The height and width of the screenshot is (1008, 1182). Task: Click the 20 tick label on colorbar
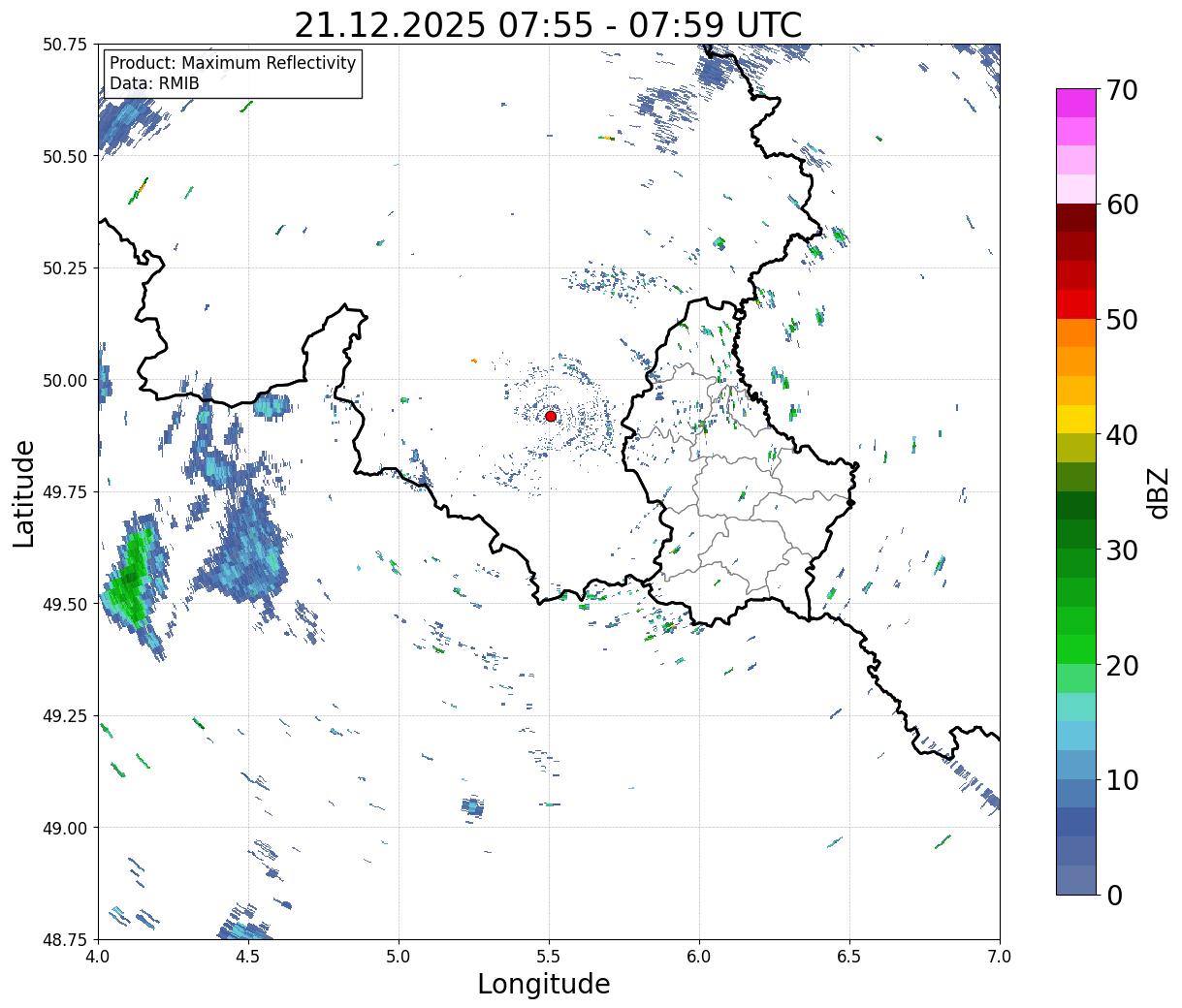(1121, 666)
